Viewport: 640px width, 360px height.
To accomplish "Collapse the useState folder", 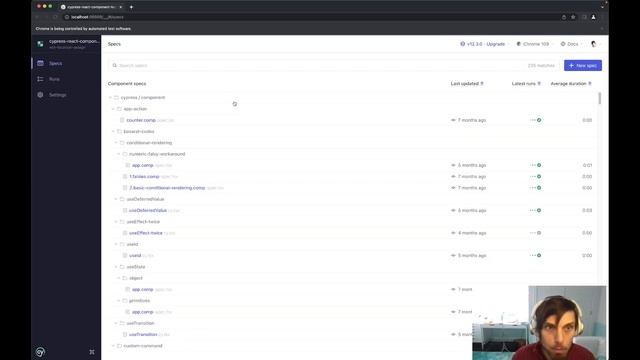I will [116, 267].
